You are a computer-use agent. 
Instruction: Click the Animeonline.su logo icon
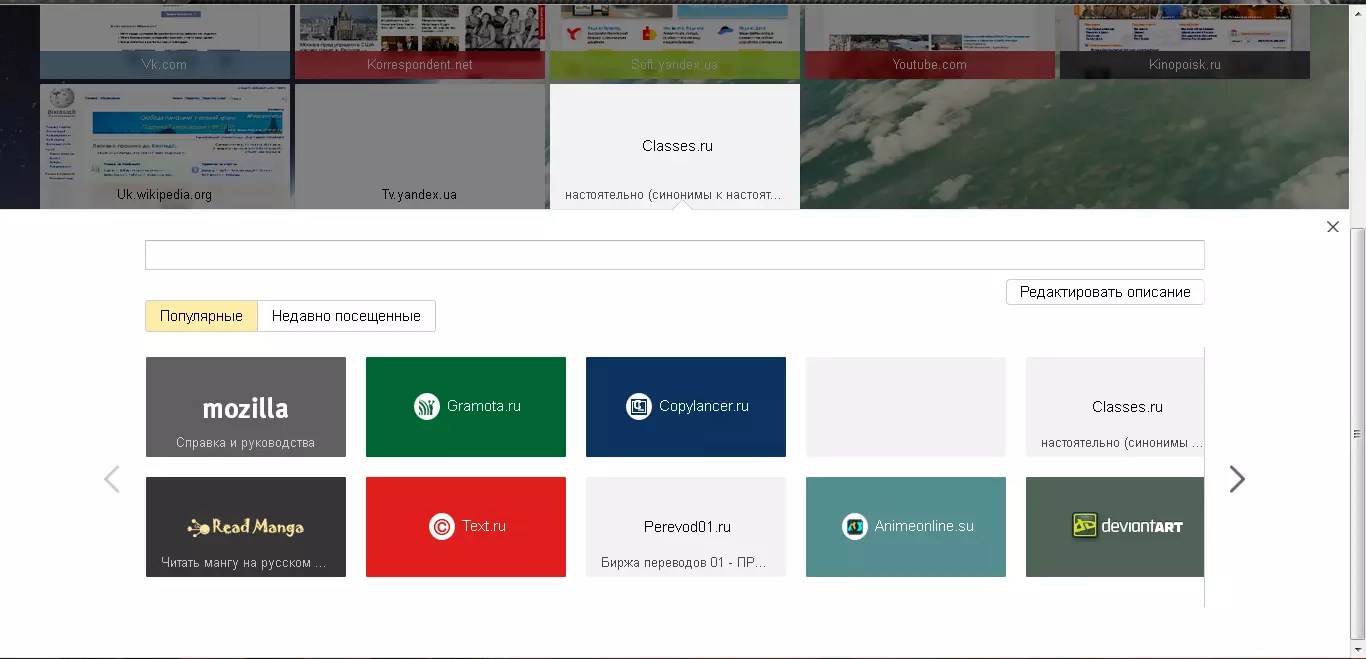pyautogui.click(x=855, y=526)
